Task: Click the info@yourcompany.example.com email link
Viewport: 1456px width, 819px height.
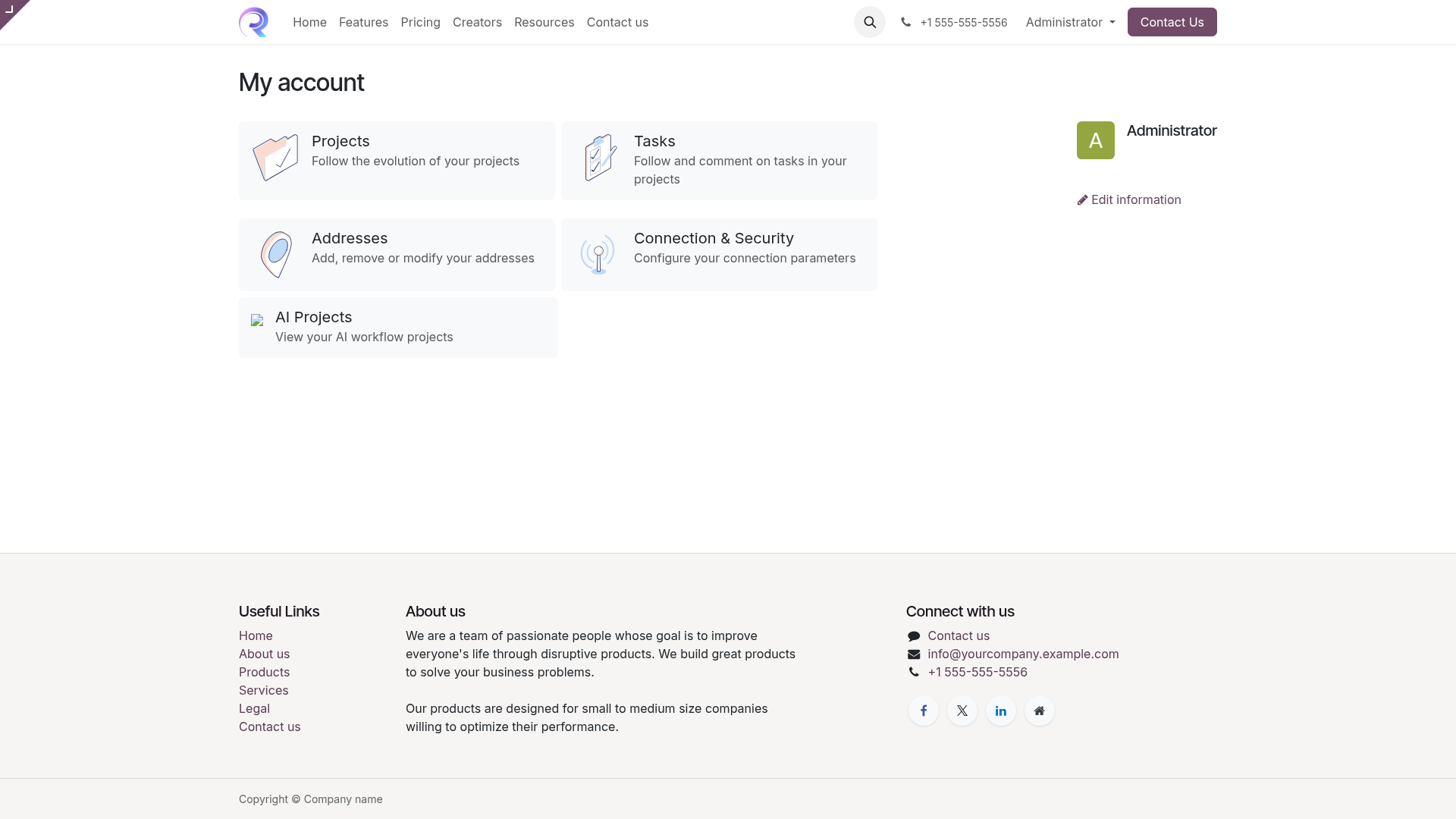Action: coord(1023,654)
